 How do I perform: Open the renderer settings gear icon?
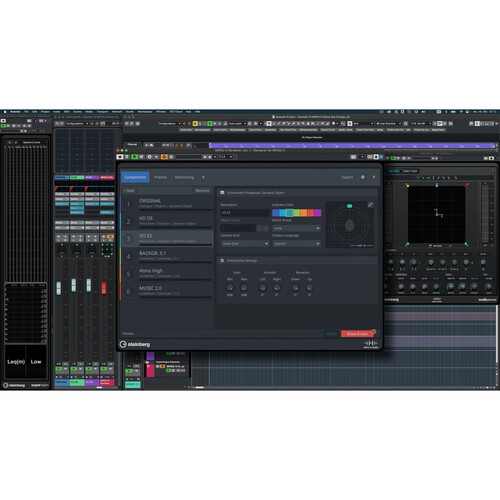click(363, 177)
